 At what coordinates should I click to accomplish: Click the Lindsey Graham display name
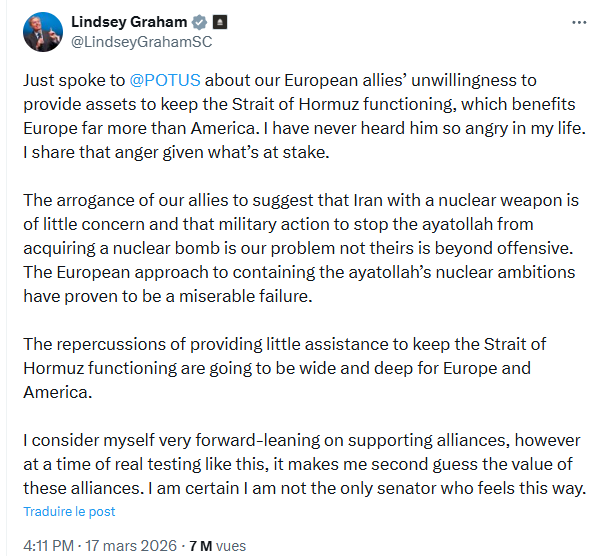click(x=129, y=22)
